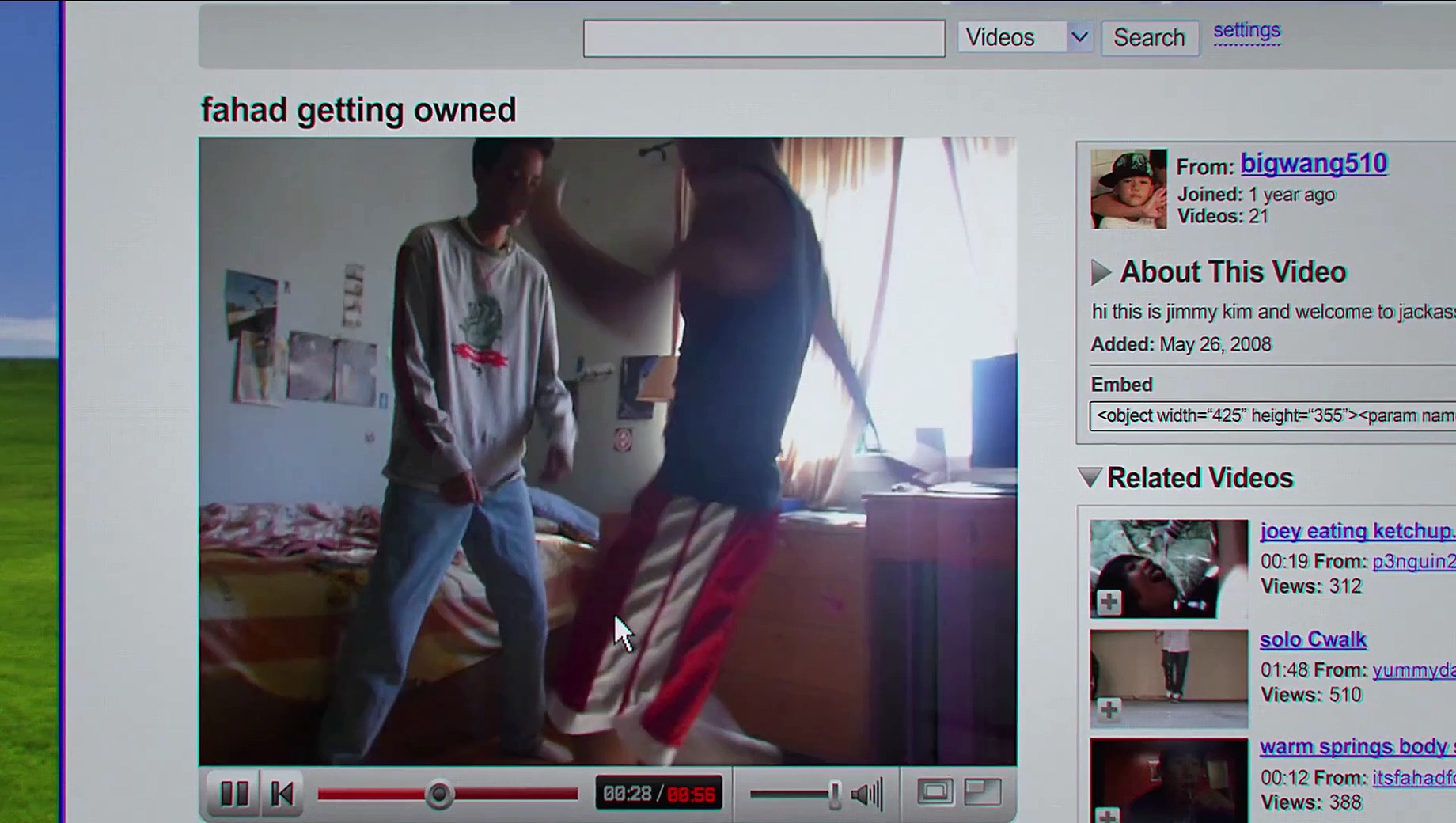
Task: Restart video with the skip-back button
Action: 282,793
